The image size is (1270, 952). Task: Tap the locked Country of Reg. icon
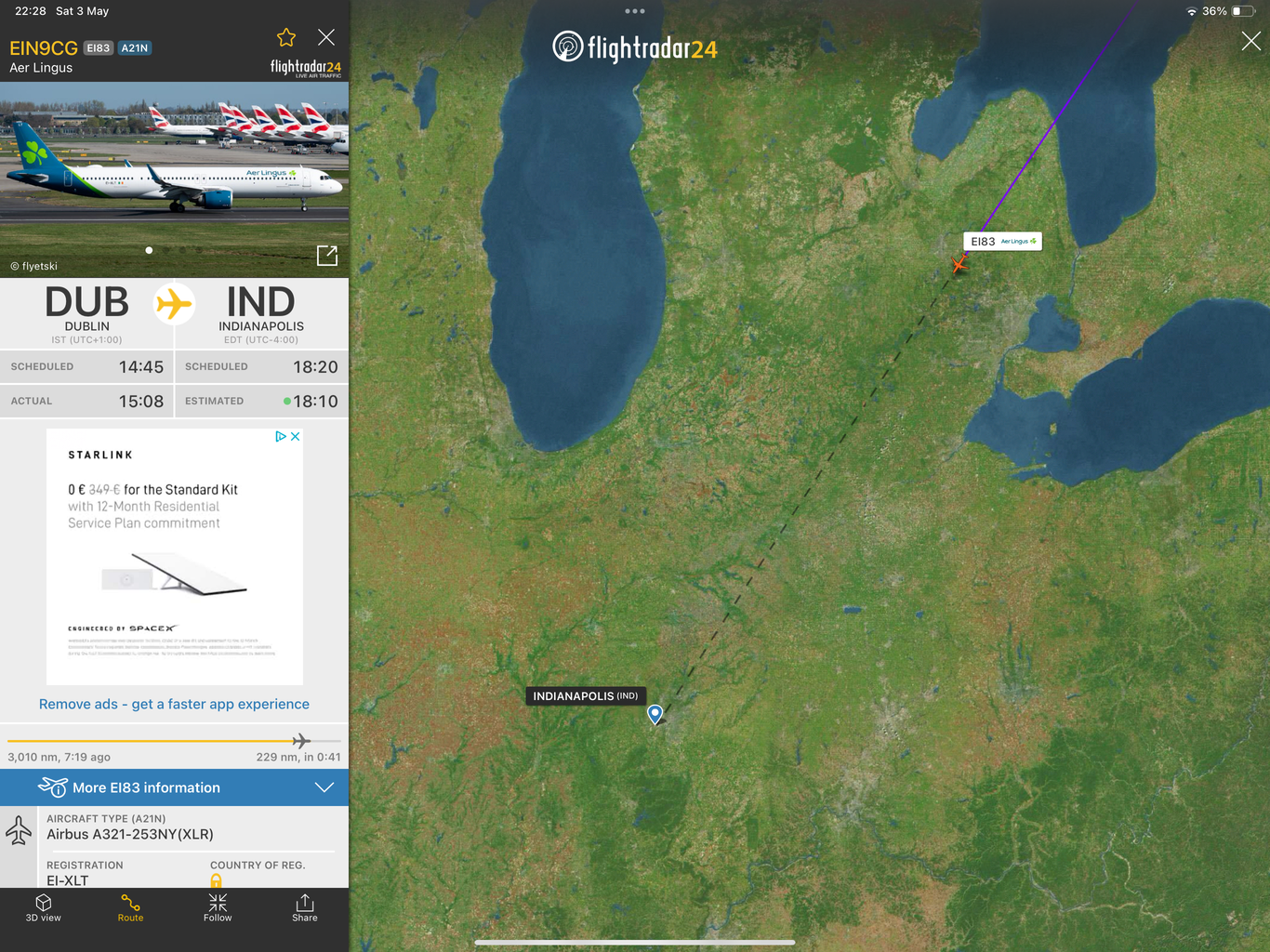(216, 880)
